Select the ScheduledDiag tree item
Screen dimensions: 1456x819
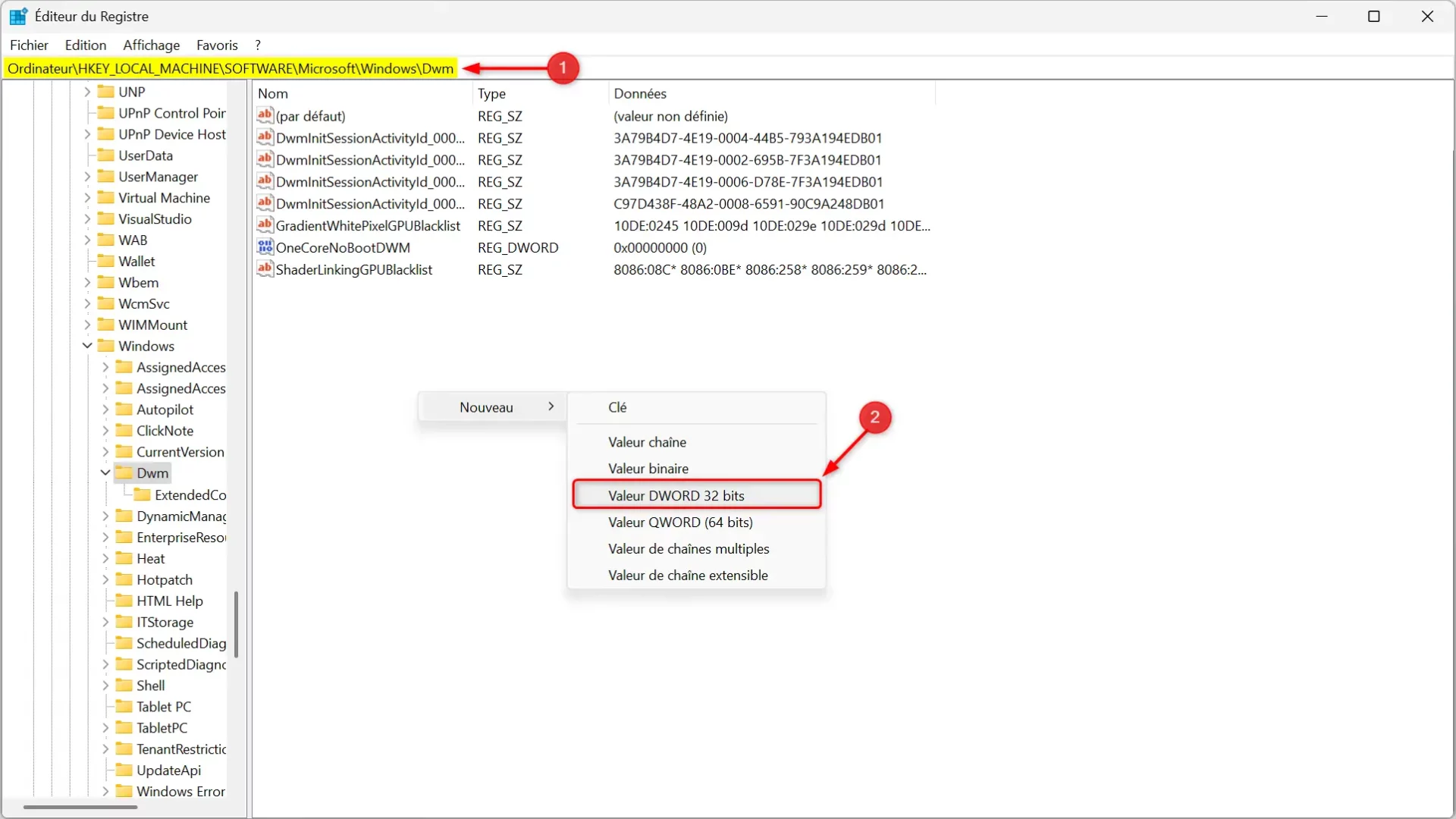click(181, 643)
